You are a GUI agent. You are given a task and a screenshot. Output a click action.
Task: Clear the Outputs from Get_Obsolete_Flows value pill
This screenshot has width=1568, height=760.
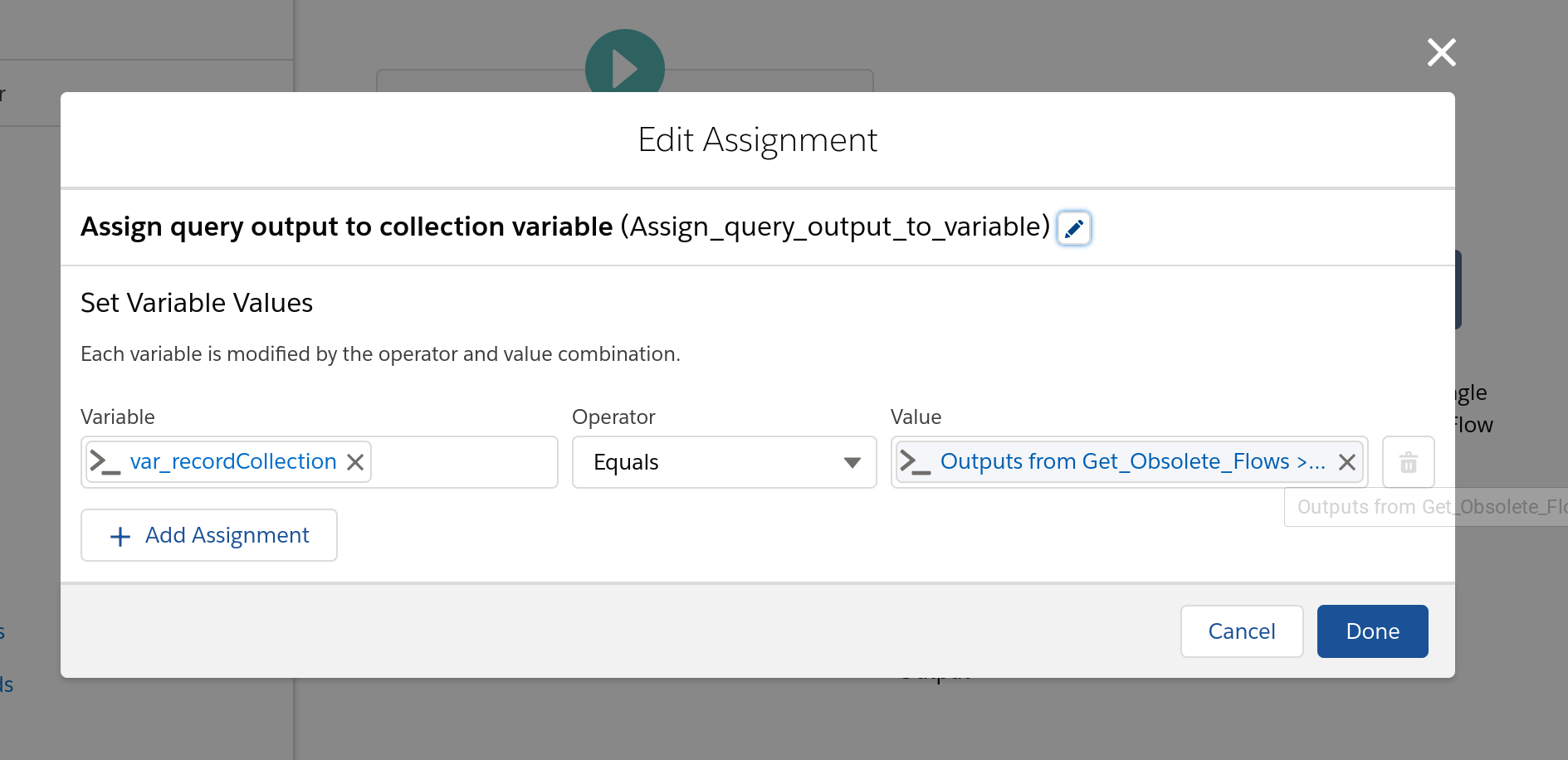click(1346, 462)
